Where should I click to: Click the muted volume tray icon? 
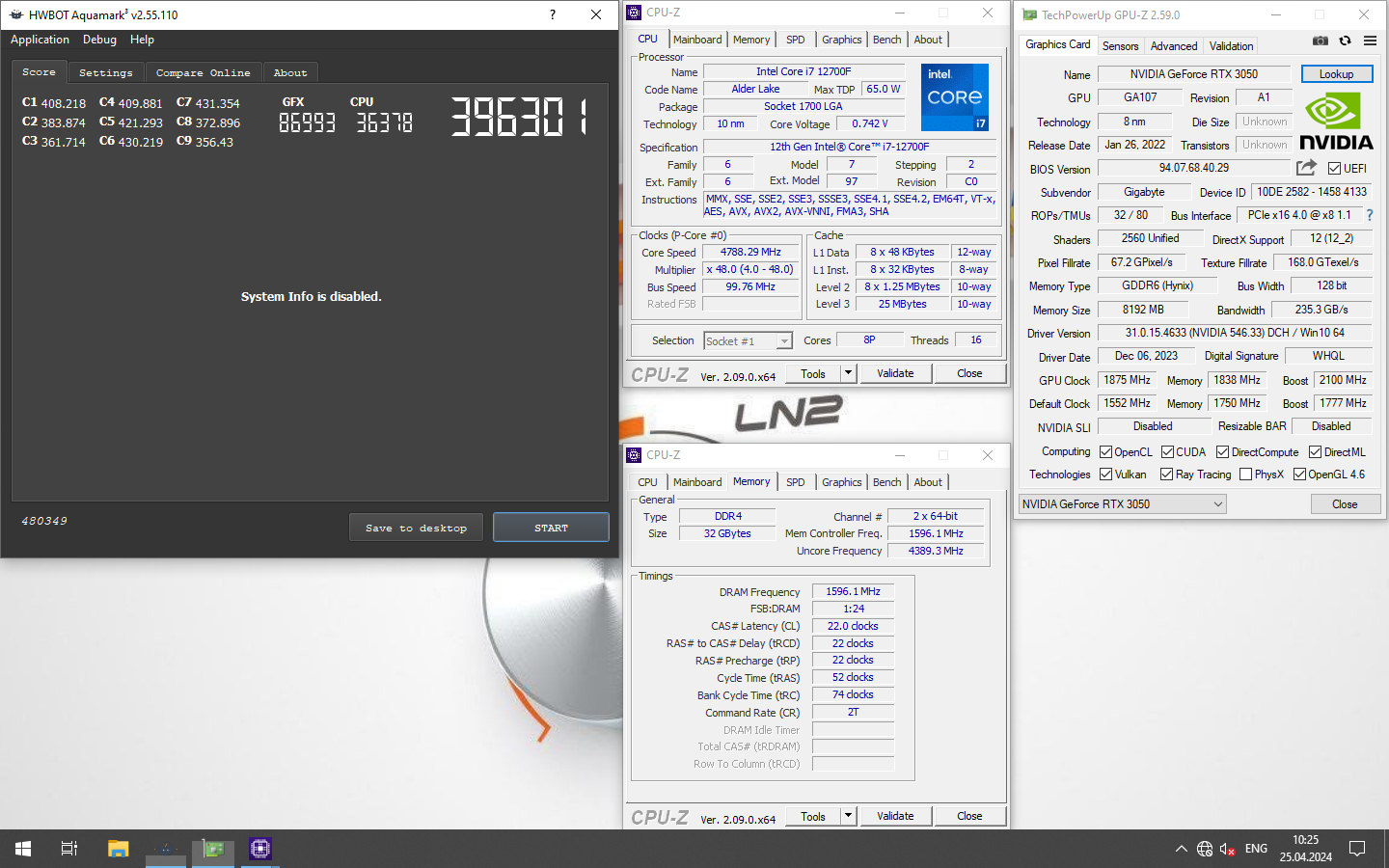pos(1228,849)
